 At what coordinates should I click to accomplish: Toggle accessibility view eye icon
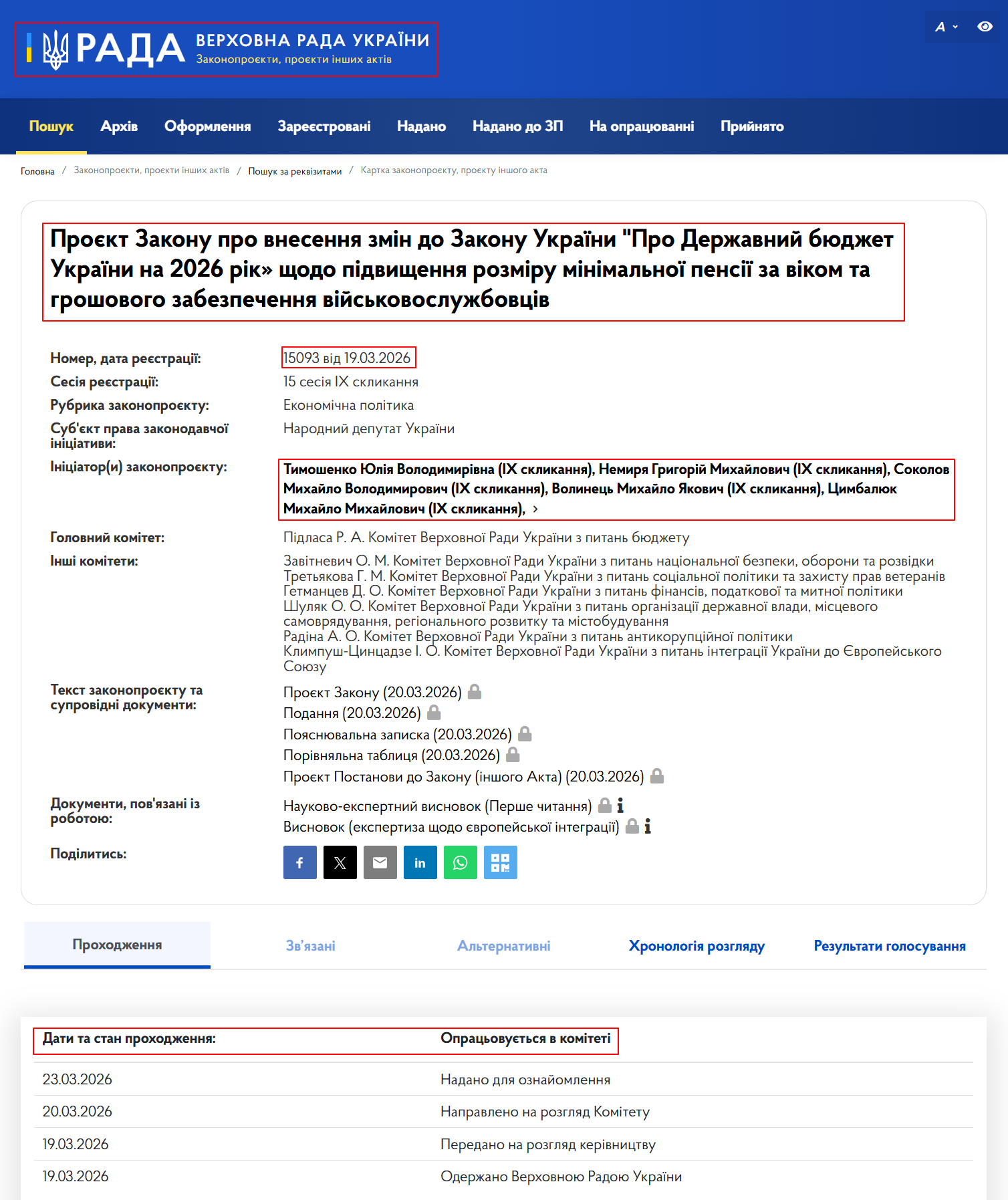985,27
